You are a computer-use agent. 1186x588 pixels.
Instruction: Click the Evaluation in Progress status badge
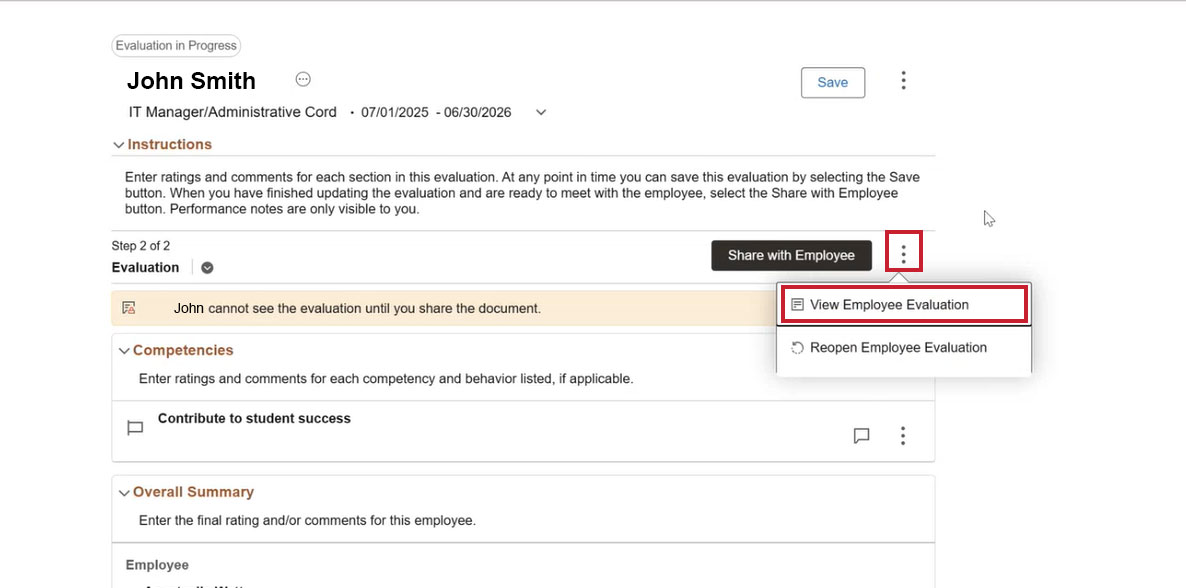176,45
